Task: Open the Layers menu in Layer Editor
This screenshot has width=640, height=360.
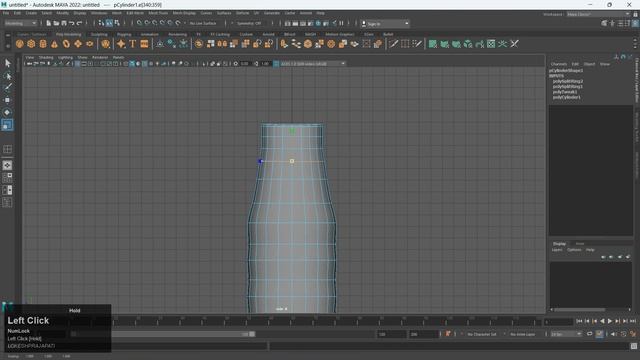Action: 557,250
